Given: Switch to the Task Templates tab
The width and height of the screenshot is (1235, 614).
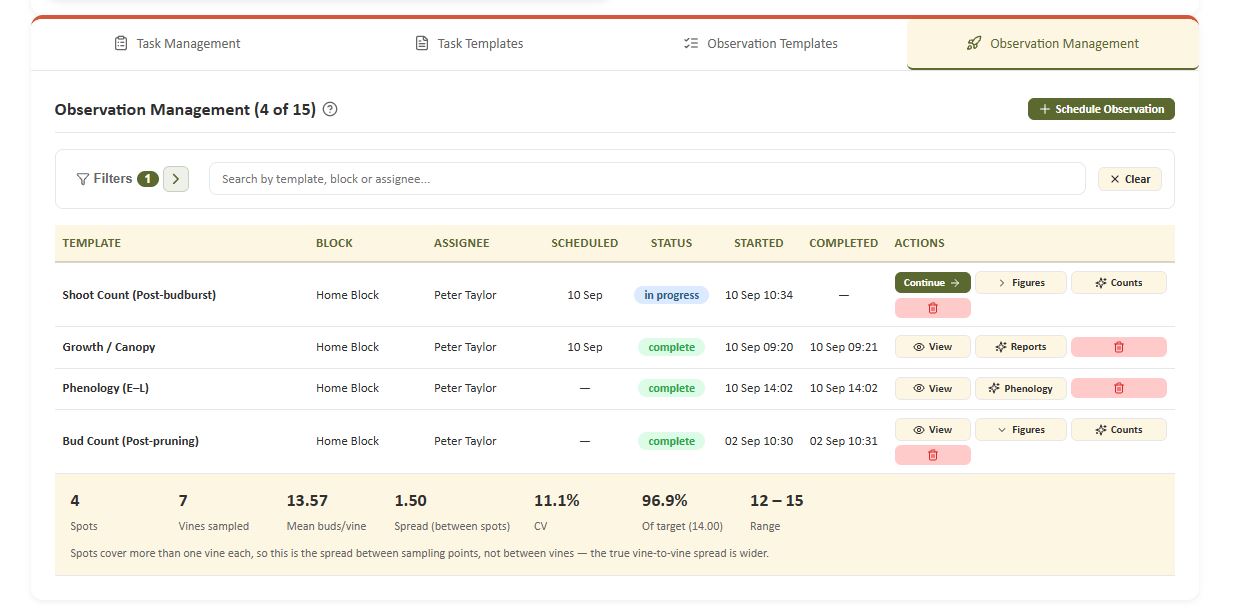Looking at the screenshot, I should (x=469, y=44).
